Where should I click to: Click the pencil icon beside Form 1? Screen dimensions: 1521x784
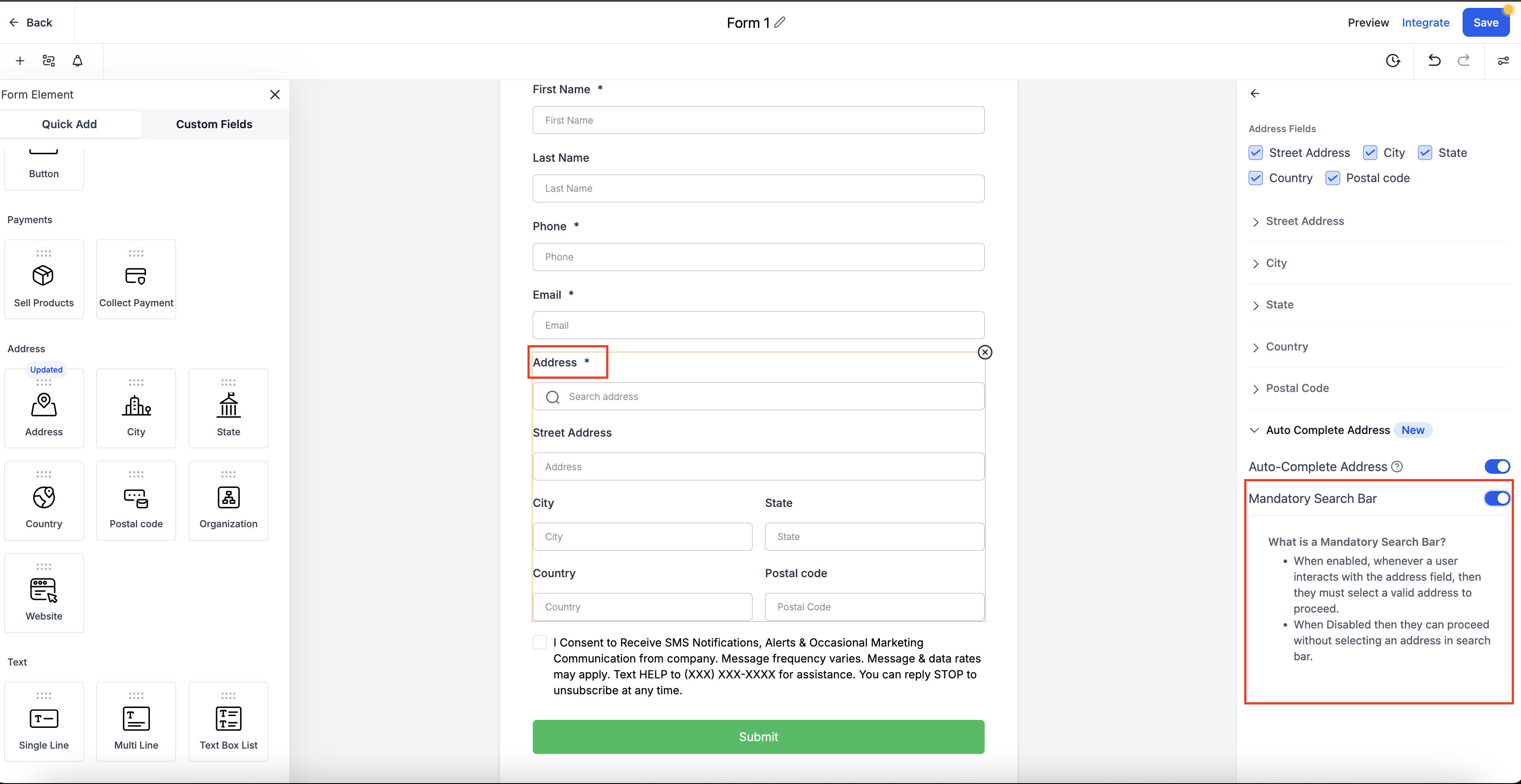tap(780, 23)
